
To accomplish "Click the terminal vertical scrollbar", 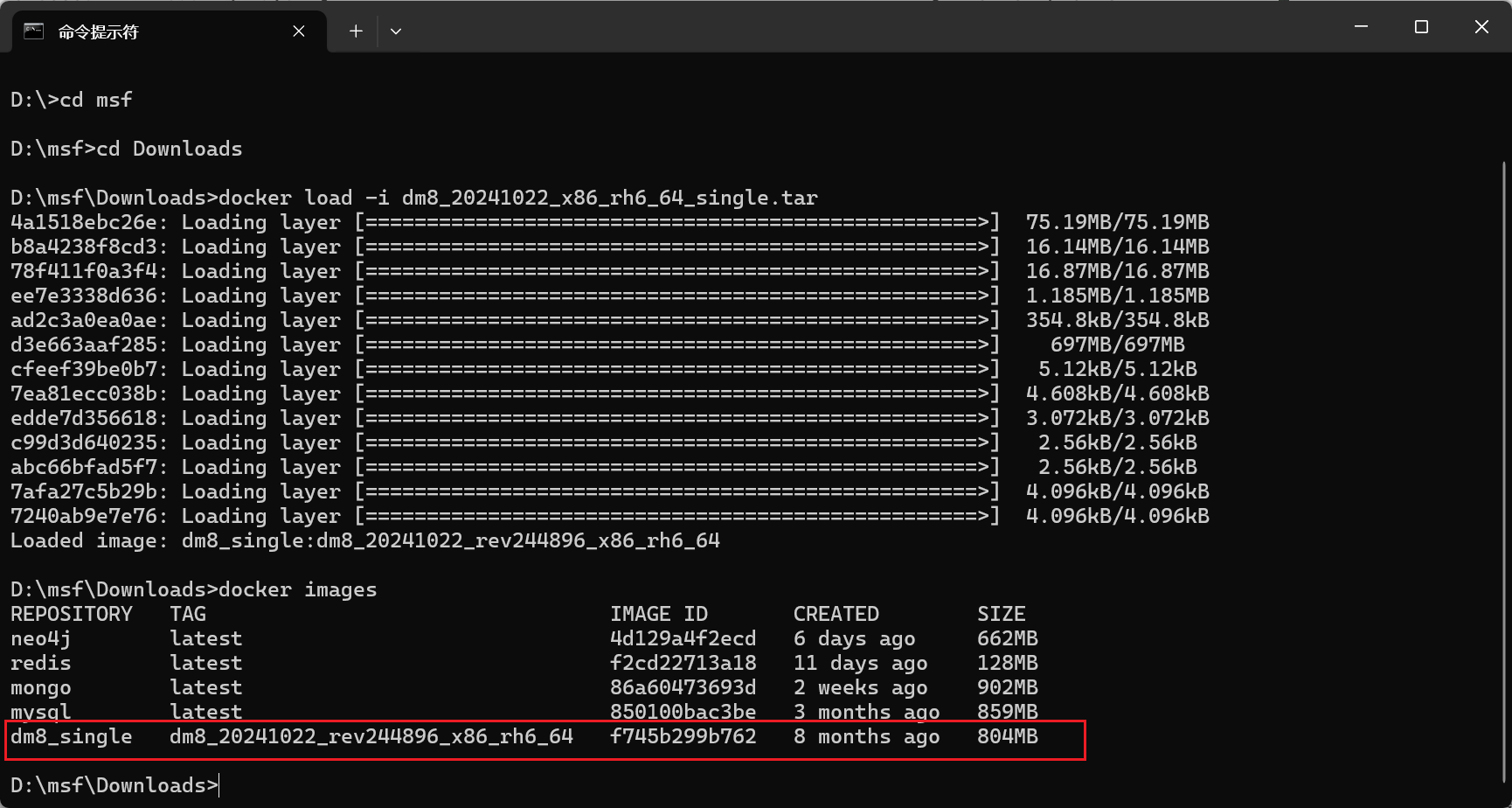I will click(1504, 472).
